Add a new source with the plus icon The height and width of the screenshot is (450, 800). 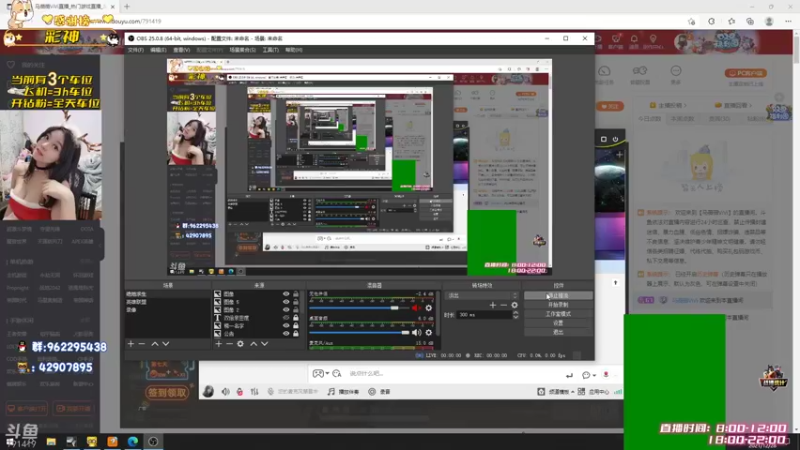pyautogui.click(x=218, y=344)
